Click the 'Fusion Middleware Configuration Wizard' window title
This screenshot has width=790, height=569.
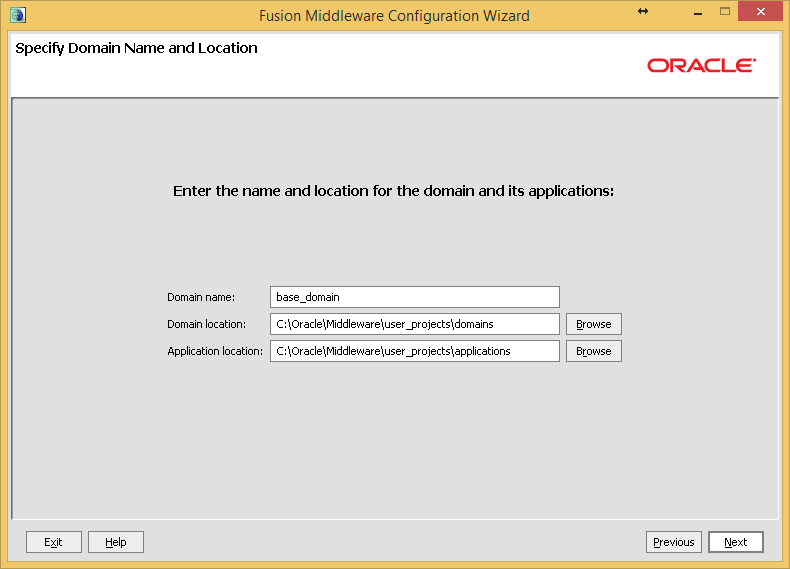pyautogui.click(x=394, y=16)
